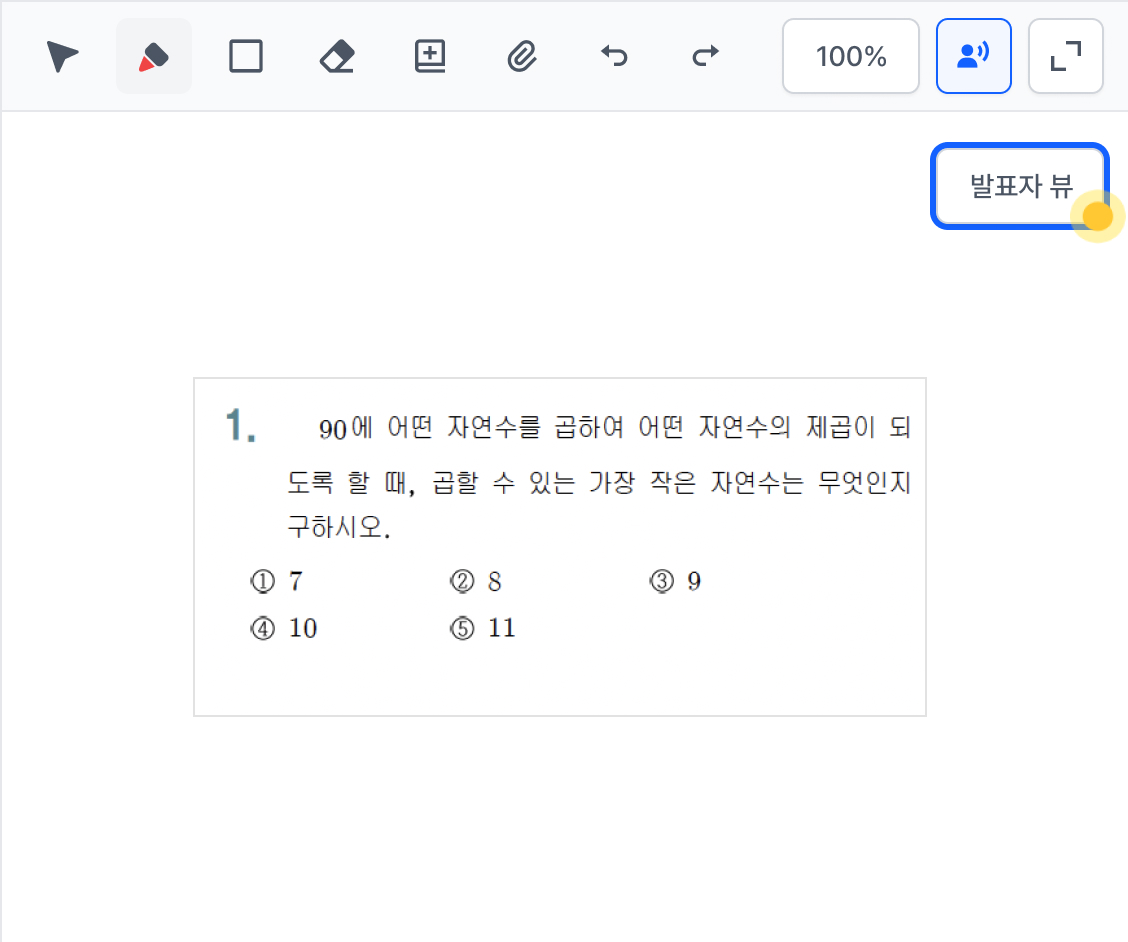
Task: Select answer choice ② 8
Action: 476,581
